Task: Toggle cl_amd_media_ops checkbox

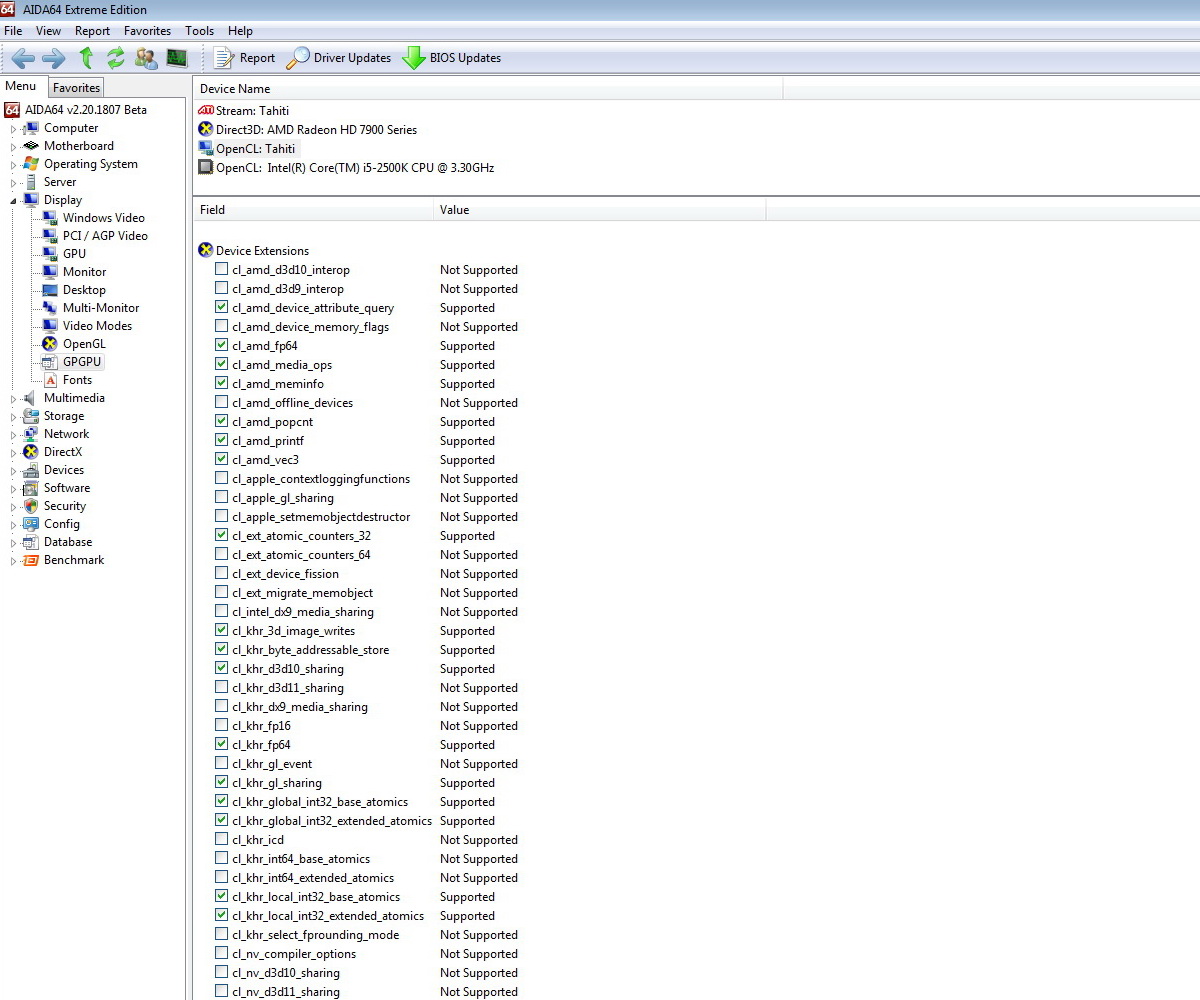Action: point(222,365)
